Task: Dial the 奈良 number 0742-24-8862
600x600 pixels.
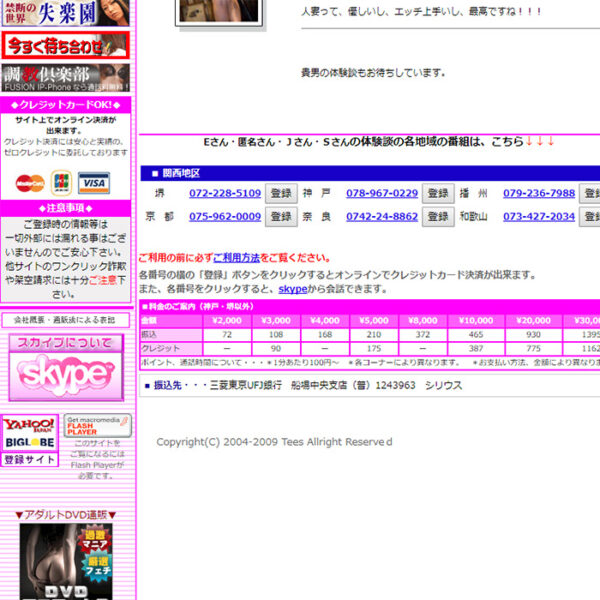Action: tap(382, 217)
